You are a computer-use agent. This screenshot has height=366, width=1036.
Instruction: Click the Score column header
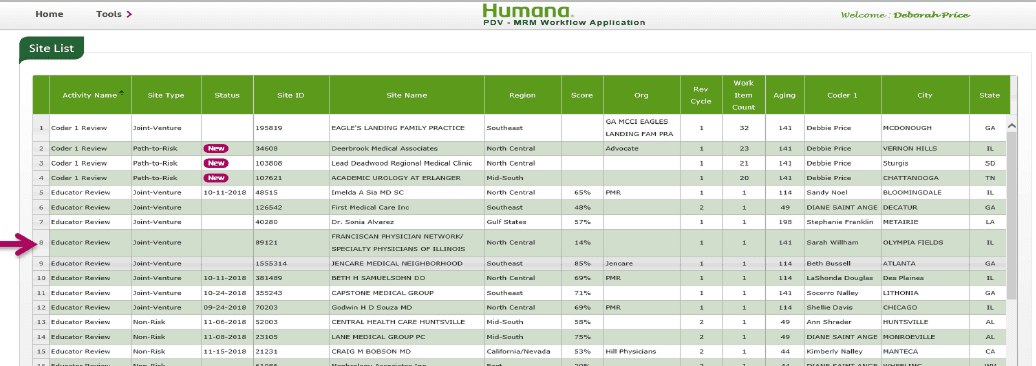[582, 95]
